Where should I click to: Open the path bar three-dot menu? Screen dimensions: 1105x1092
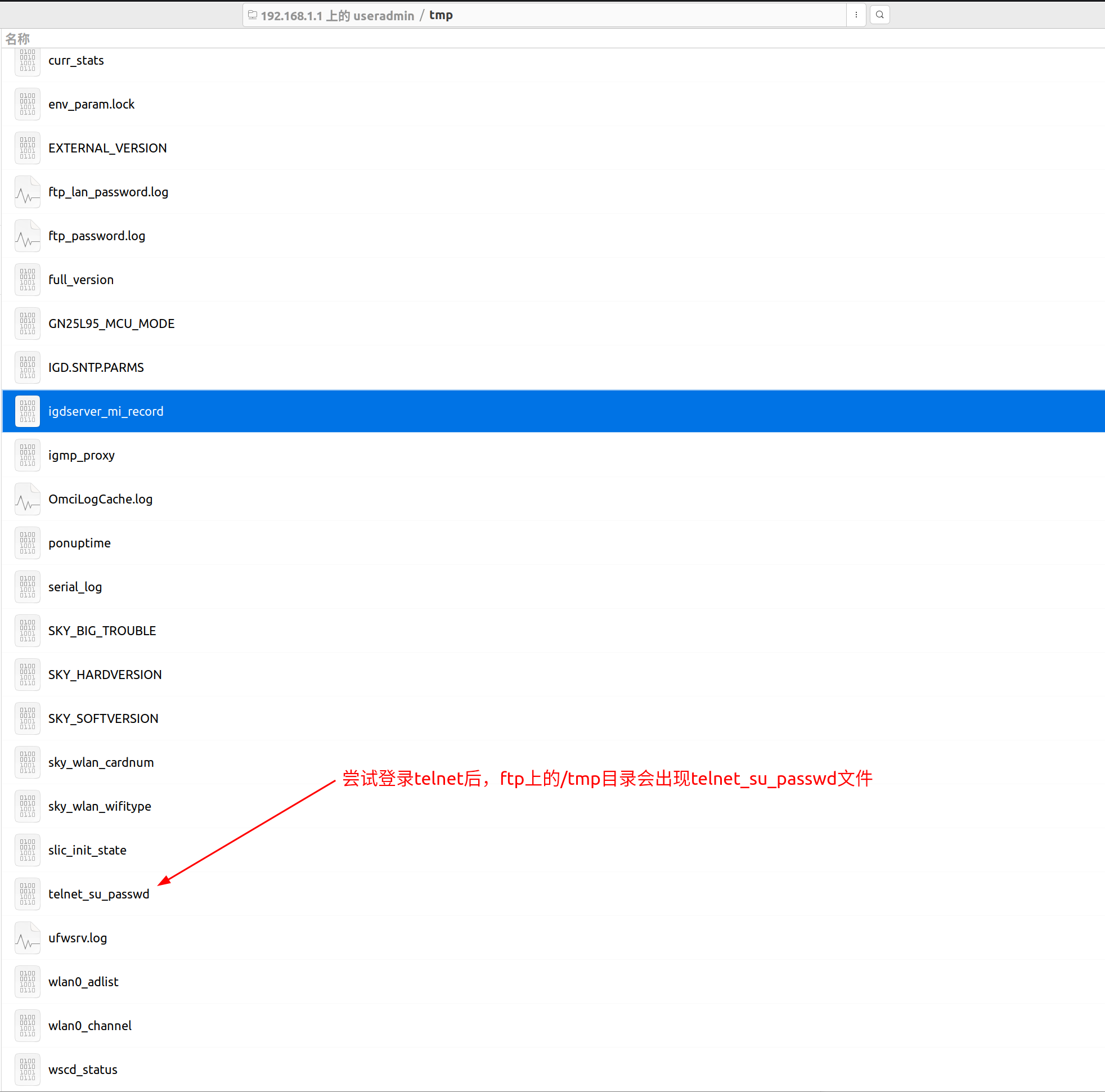856,15
